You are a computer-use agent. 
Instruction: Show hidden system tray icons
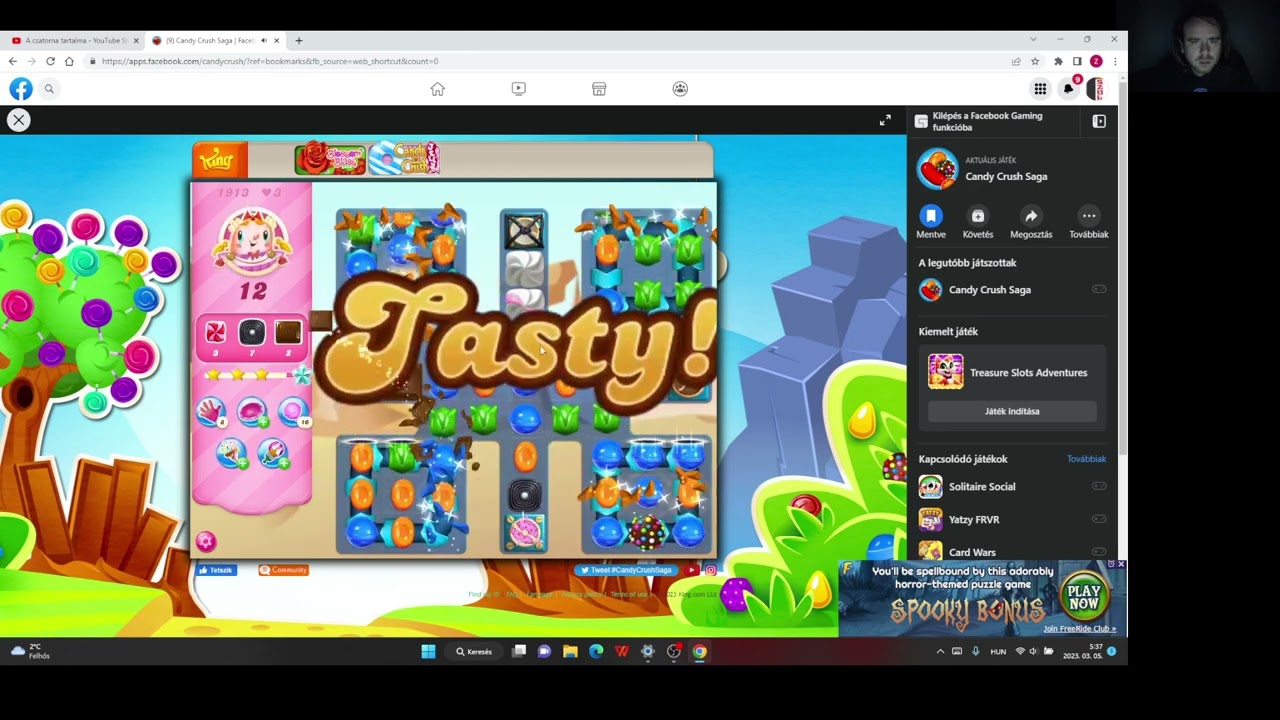(x=940, y=651)
